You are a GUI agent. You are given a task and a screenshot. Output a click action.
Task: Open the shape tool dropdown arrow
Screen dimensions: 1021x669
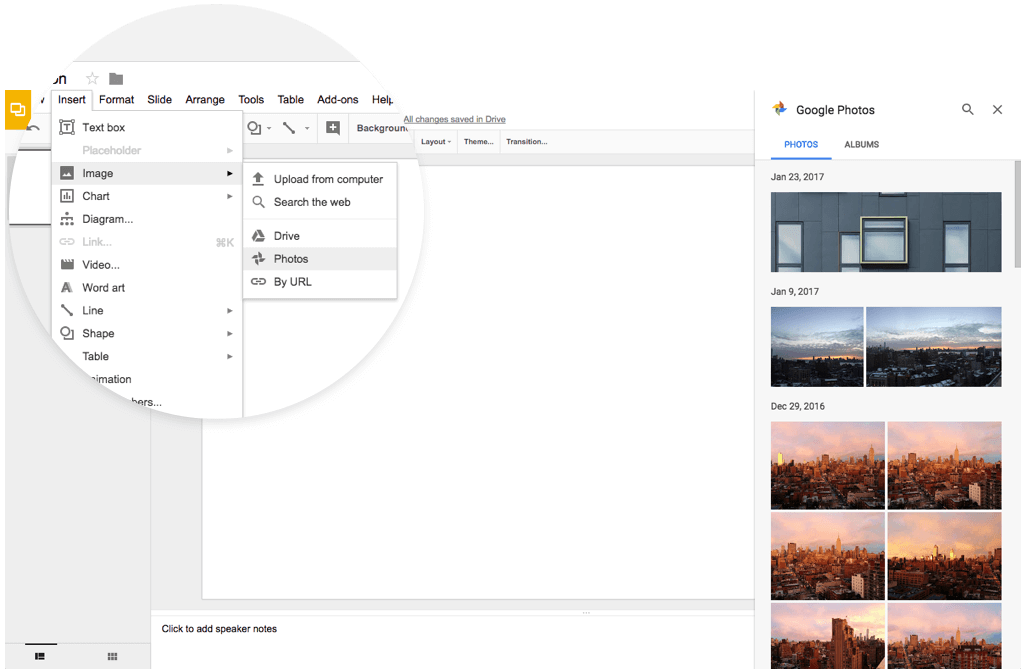(269, 129)
